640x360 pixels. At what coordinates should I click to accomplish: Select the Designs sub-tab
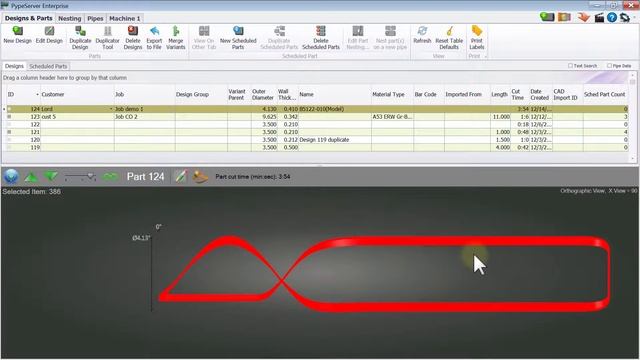point(14,66)
